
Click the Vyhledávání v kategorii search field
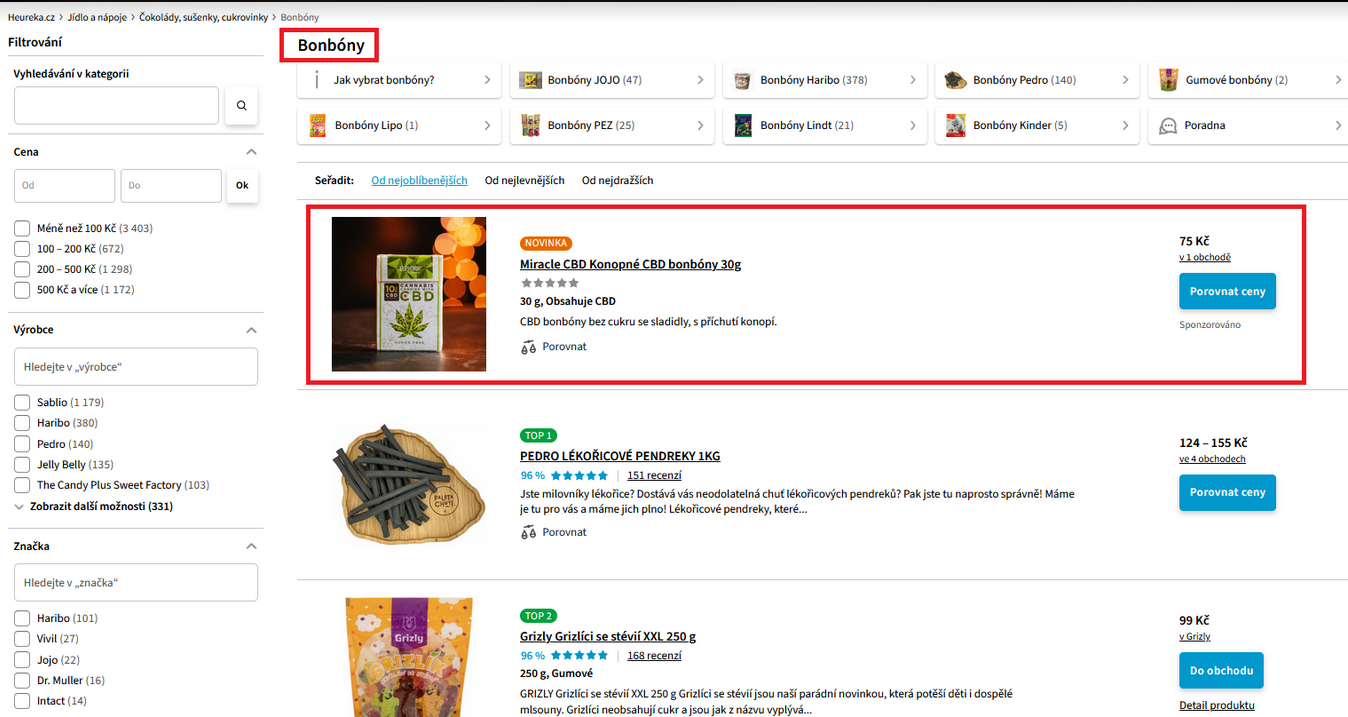(x=116, y=105)
